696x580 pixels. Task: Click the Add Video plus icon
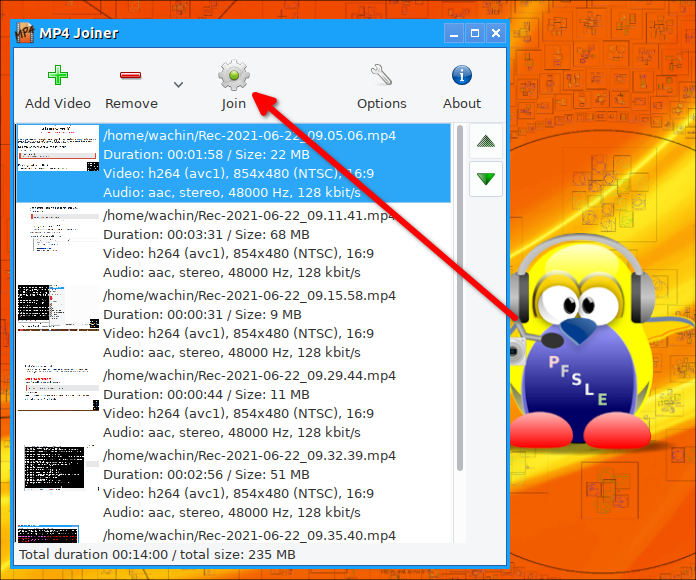point(58,75)
